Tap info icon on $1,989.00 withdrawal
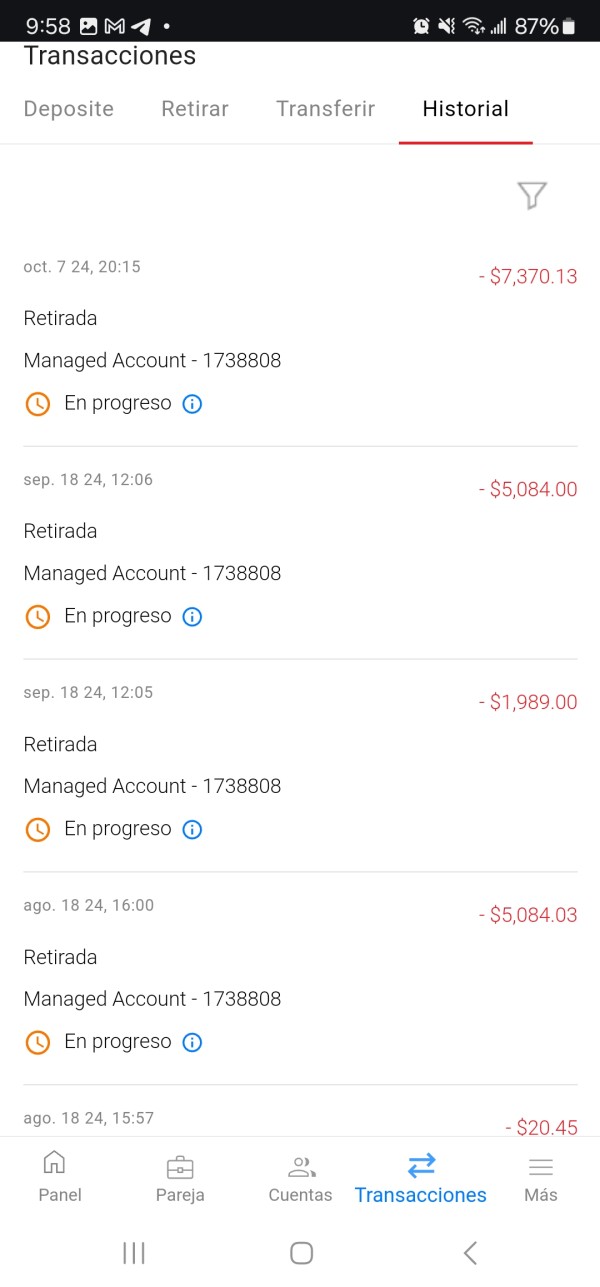Viewport: 600px width, 1287px height. click(x=192, y=830)
